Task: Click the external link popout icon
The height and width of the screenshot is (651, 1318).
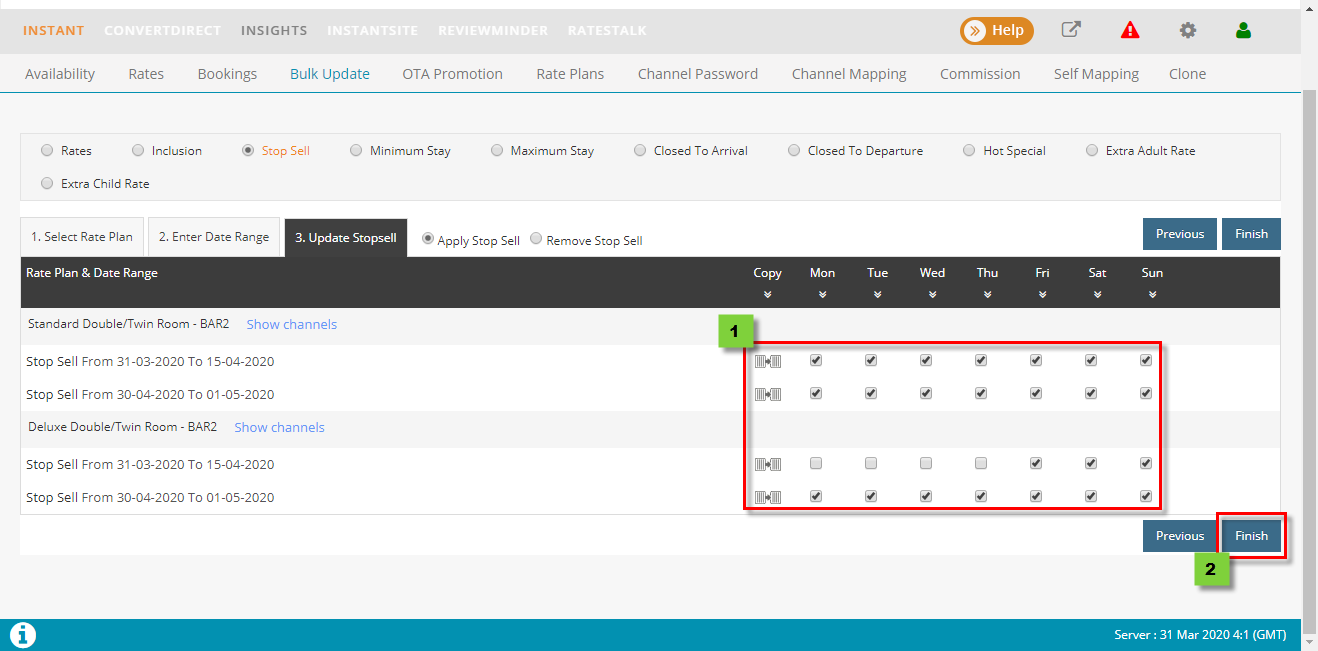Action: (x=1071, y=30)
